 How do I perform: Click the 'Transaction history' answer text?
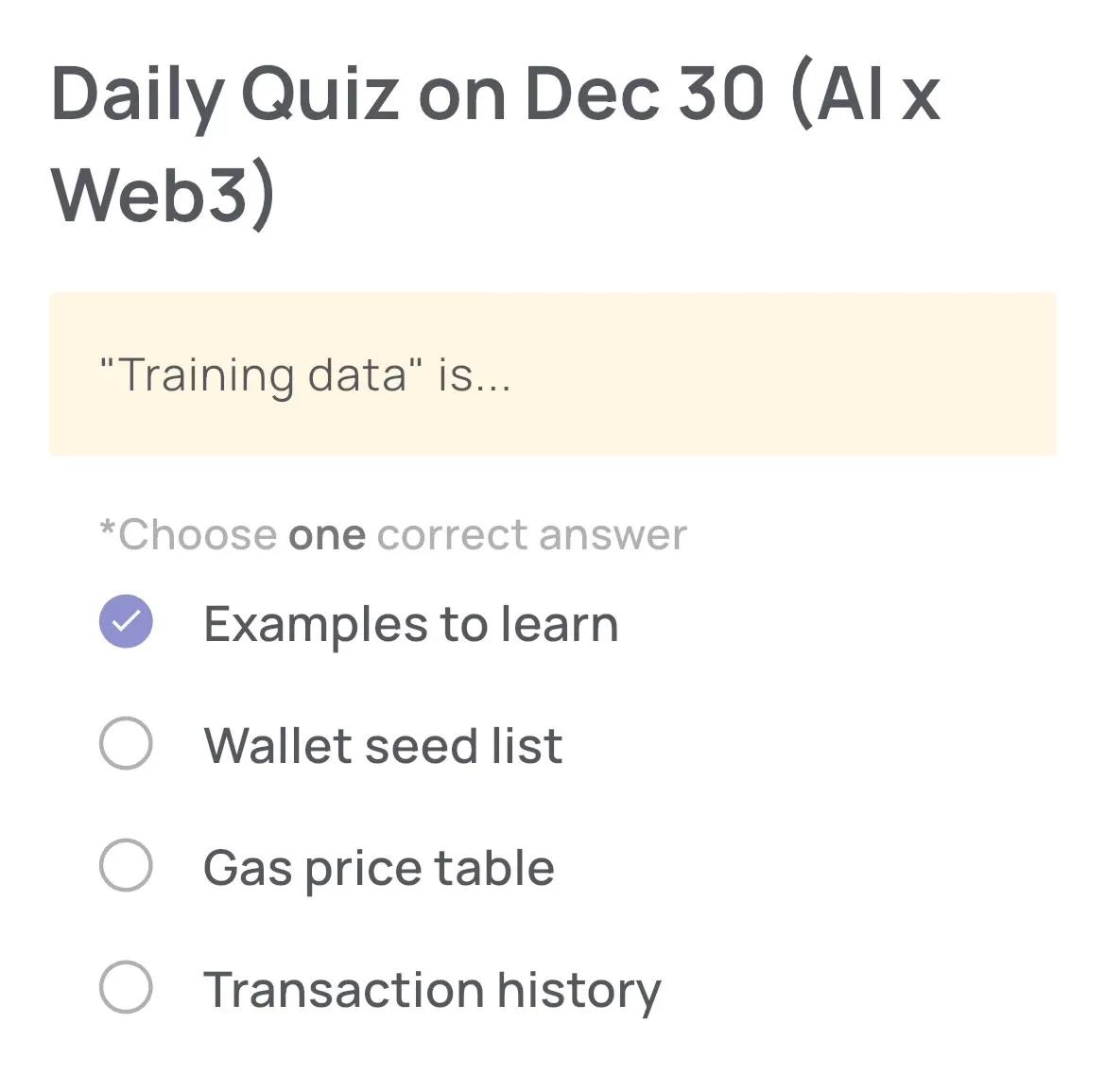[x=432, y=989]
